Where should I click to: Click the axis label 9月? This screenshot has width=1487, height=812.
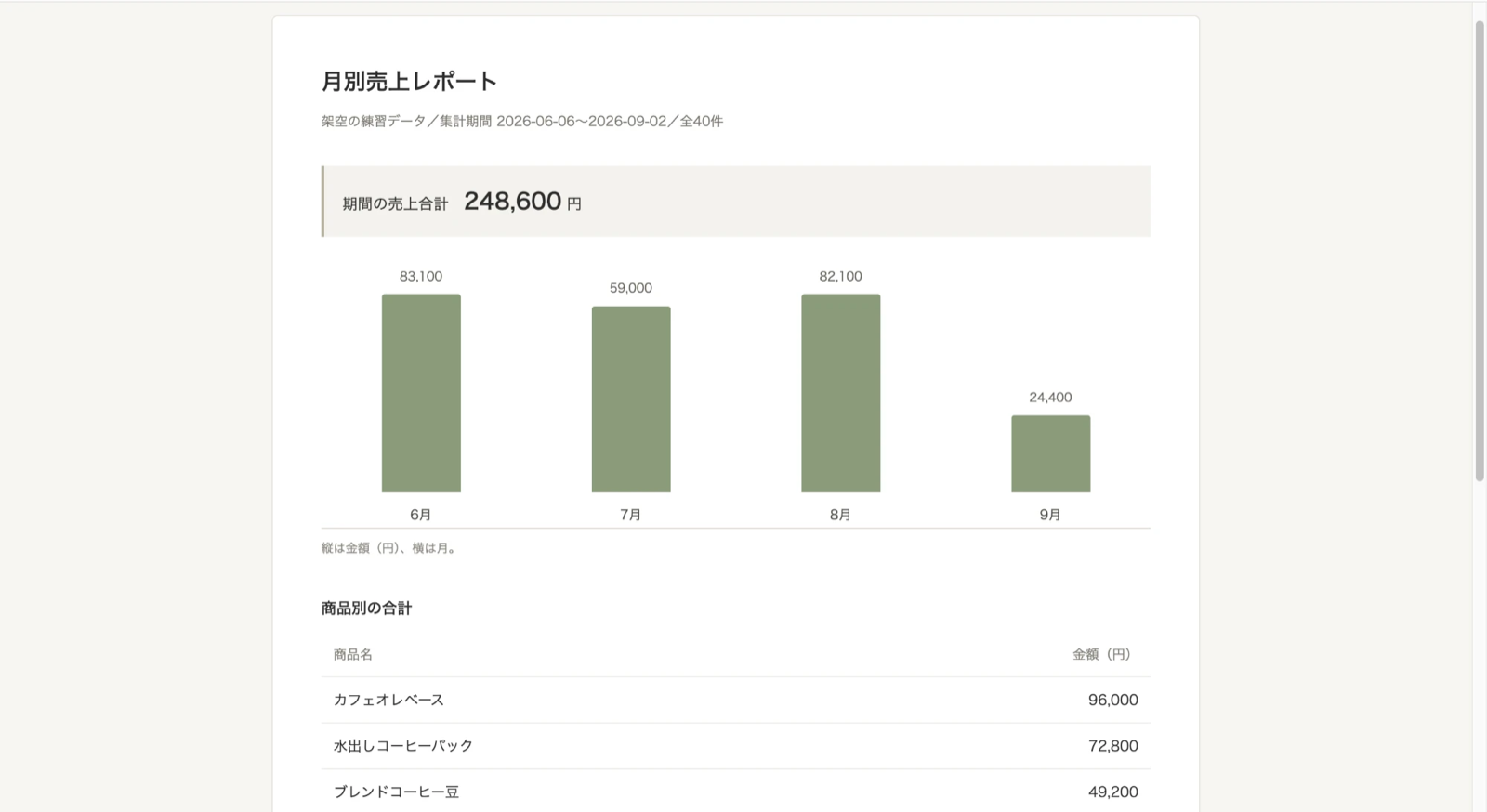[x=1051, y=515]
